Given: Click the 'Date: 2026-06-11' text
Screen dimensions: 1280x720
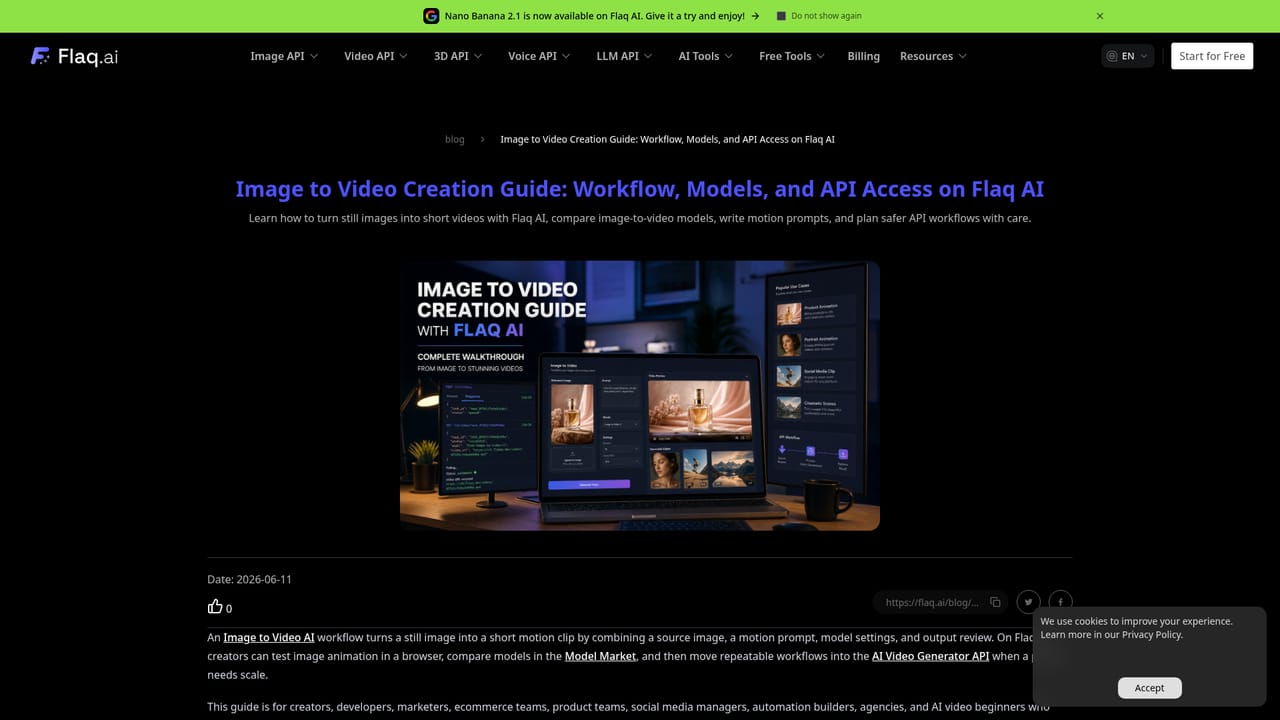Looking at the screenshot, I should [249, 579].
